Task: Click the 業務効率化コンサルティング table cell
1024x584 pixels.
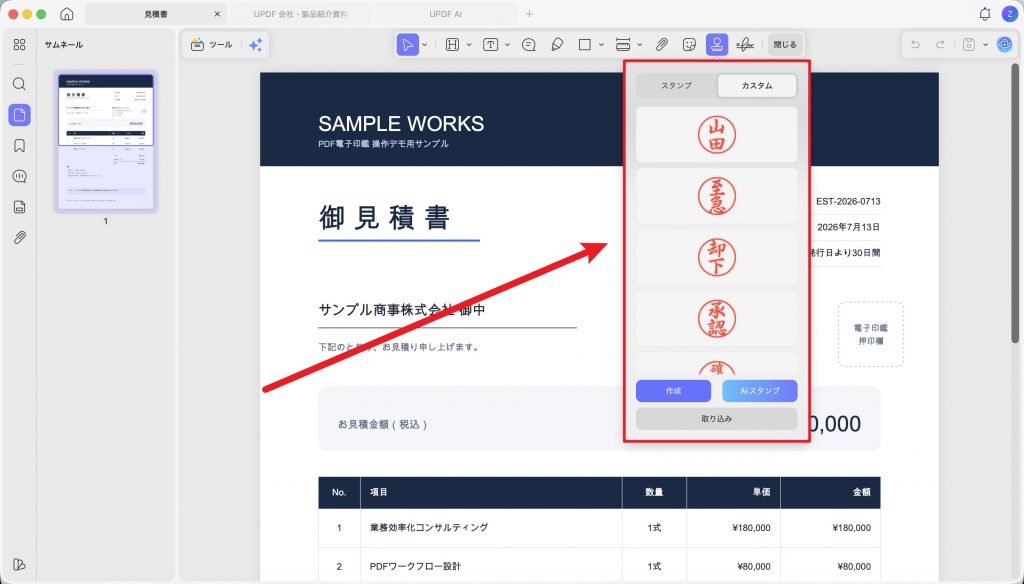Action: (429, 527)
